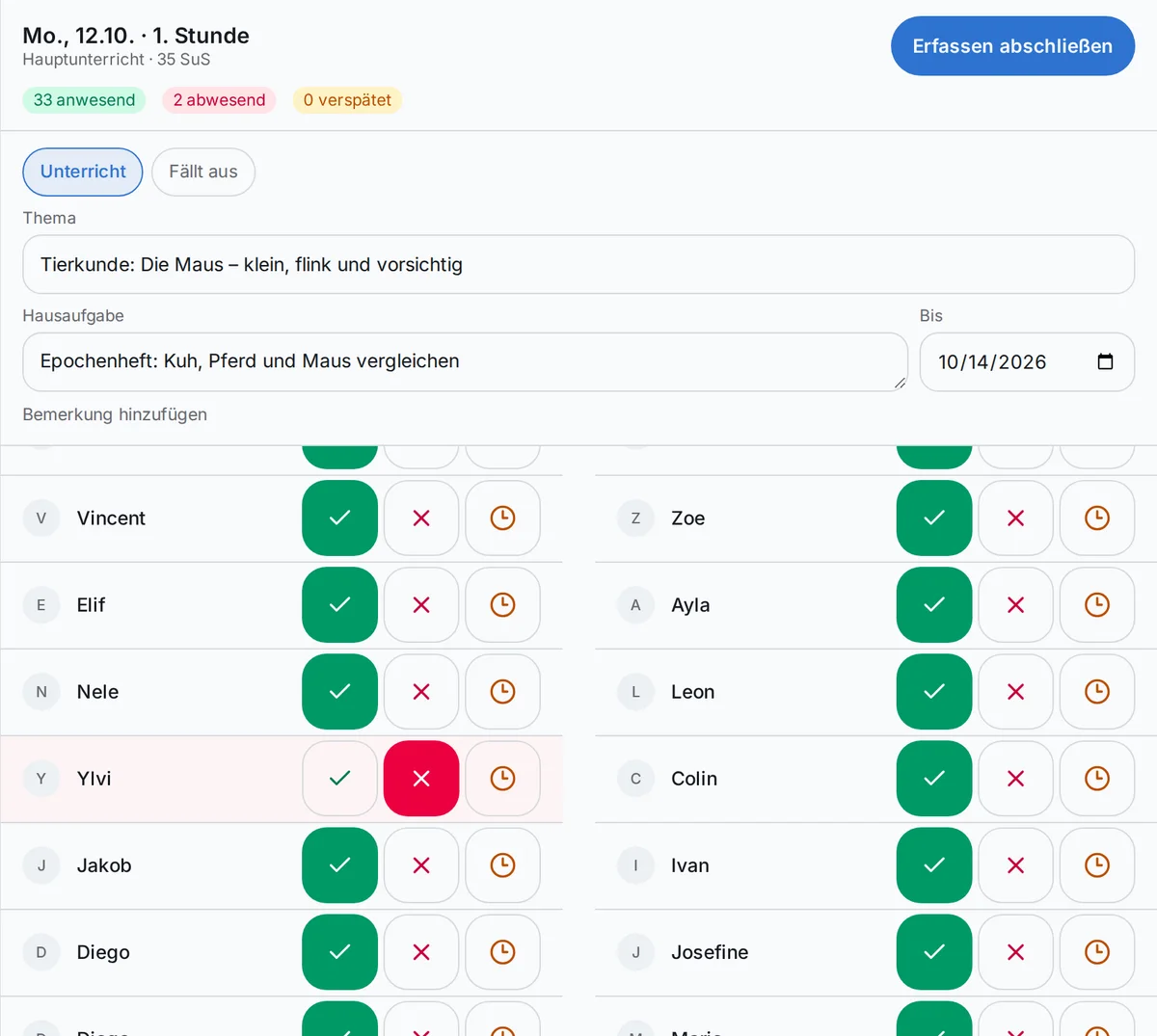Mark Ayla as absent
This screenshot has width=1157, height=1036.
1015,605
